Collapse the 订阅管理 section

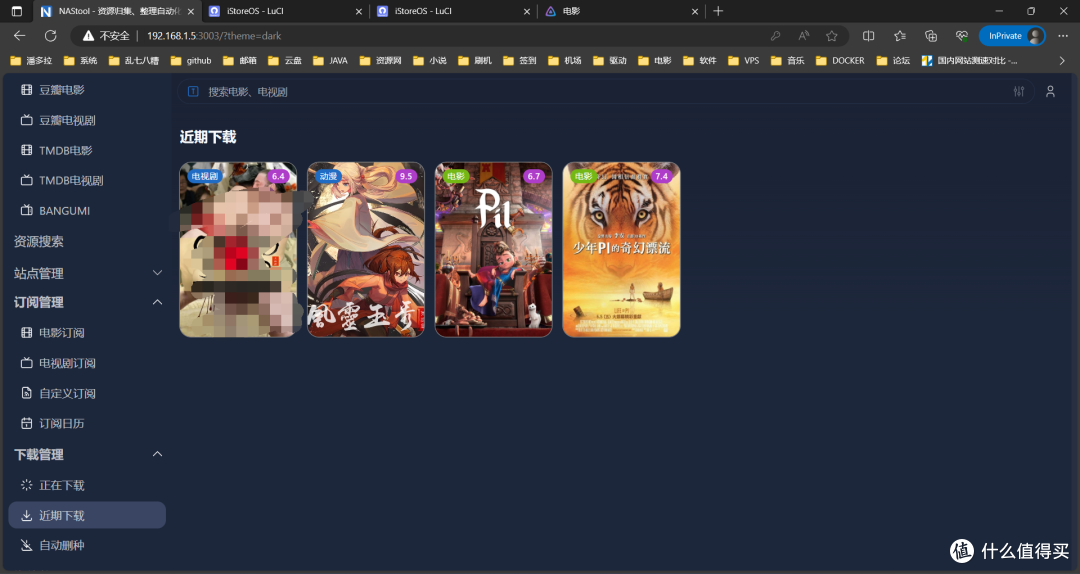[x=87, y=303]
